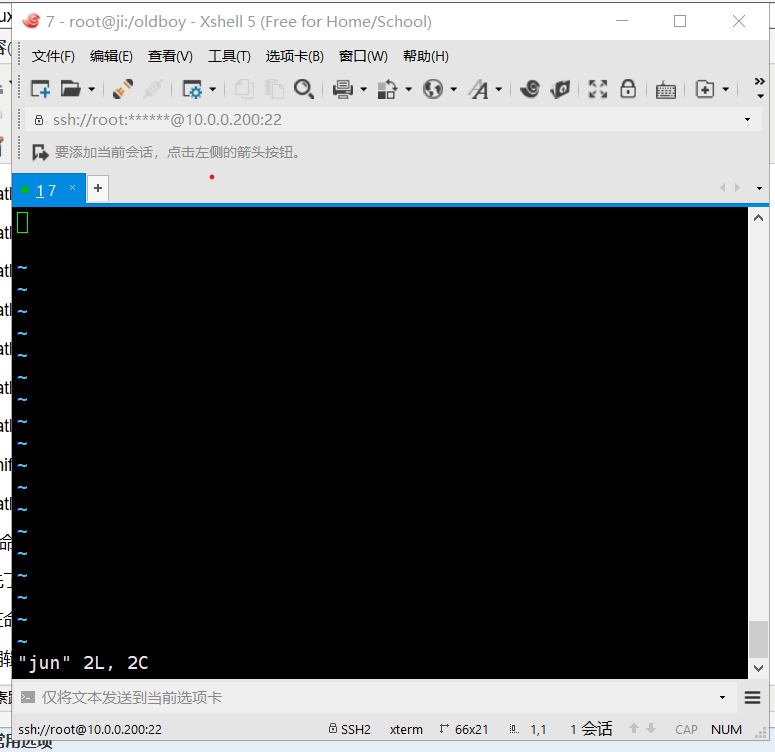Click the status bar upload arrow

[x=634, y=728]
